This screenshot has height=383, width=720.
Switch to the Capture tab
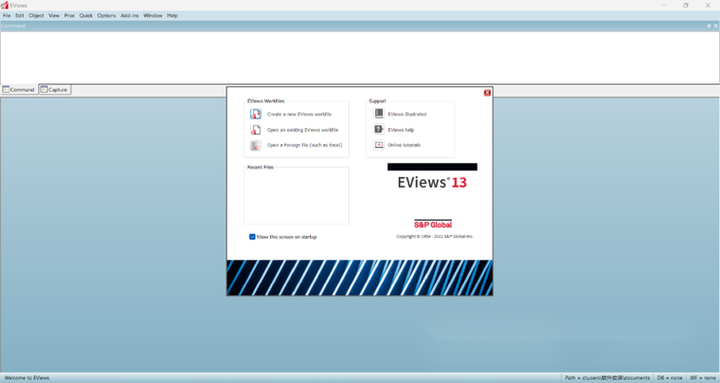pyautogui.click(x=55, y=90)
